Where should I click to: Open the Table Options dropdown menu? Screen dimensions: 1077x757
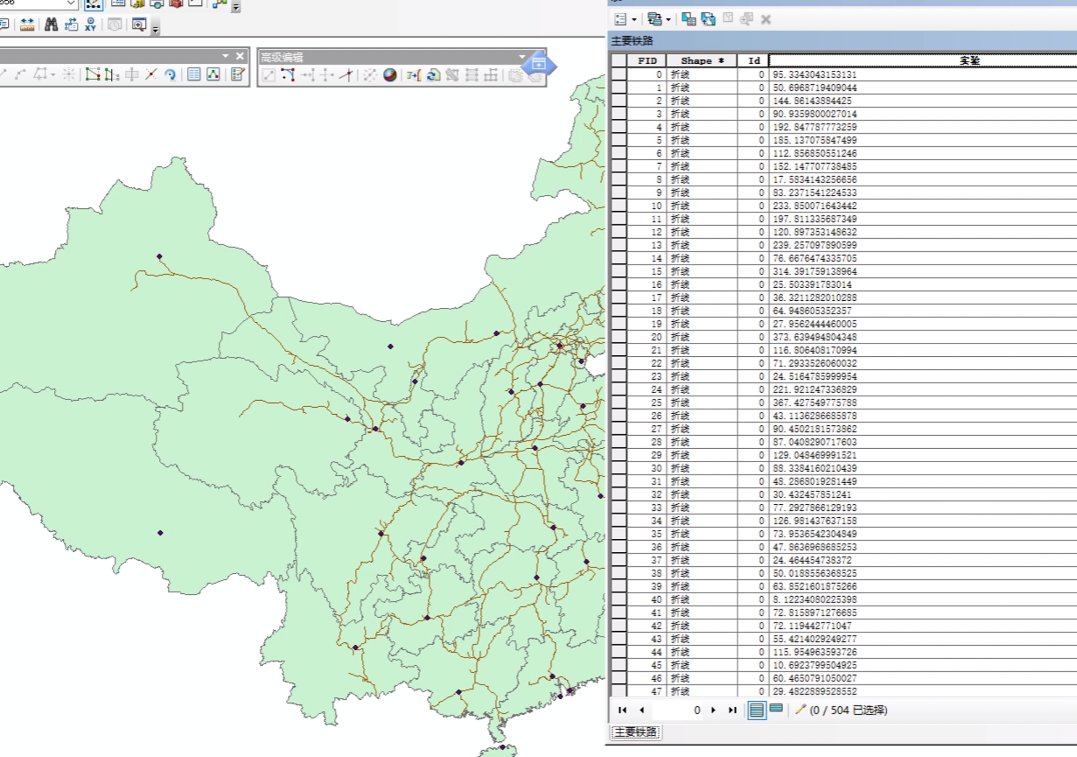tap(633, 19)
